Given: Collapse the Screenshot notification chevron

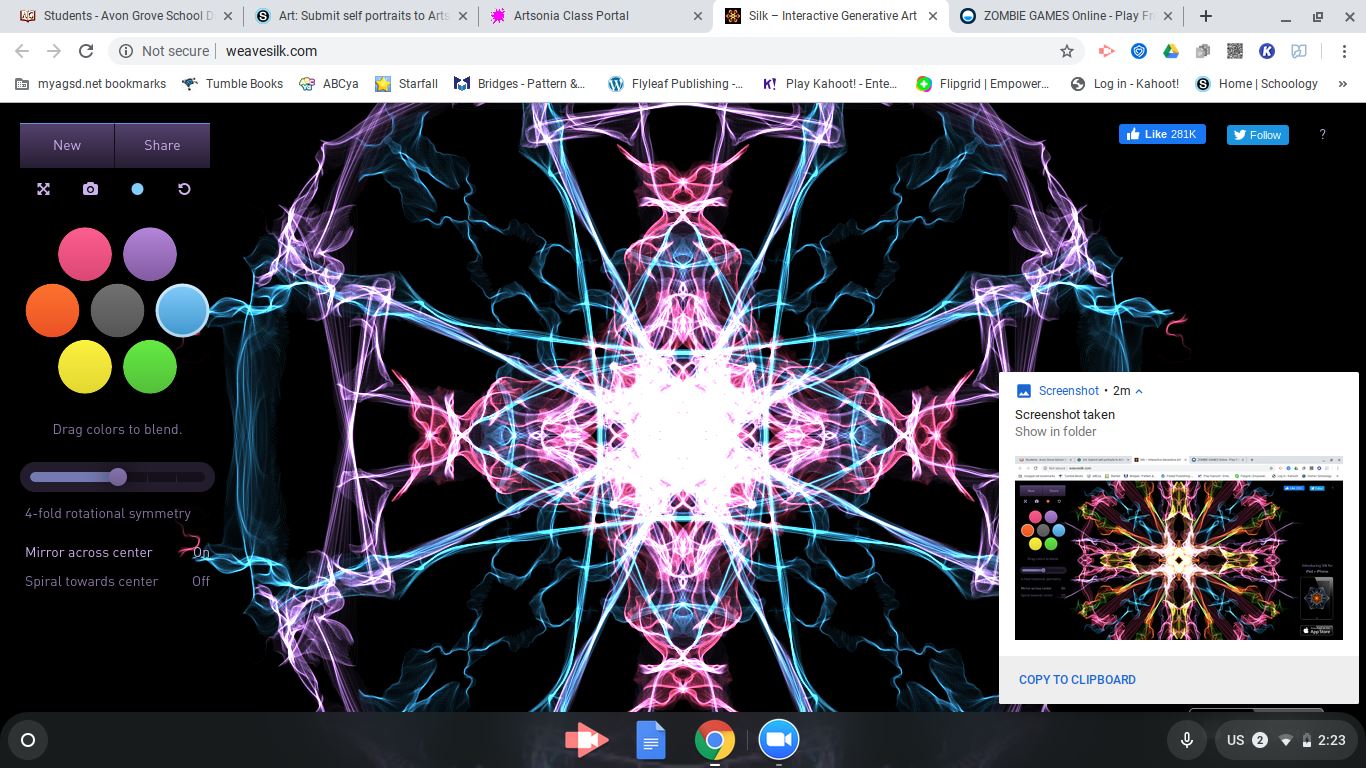Looking at the screenshot, I should [x=1139, y=391].
